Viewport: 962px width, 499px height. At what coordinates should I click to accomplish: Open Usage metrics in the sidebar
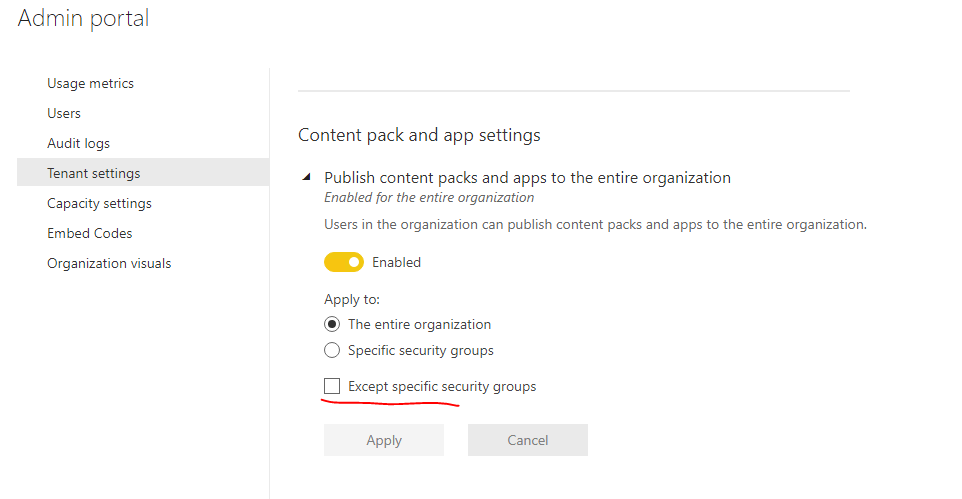click(90, 83)
